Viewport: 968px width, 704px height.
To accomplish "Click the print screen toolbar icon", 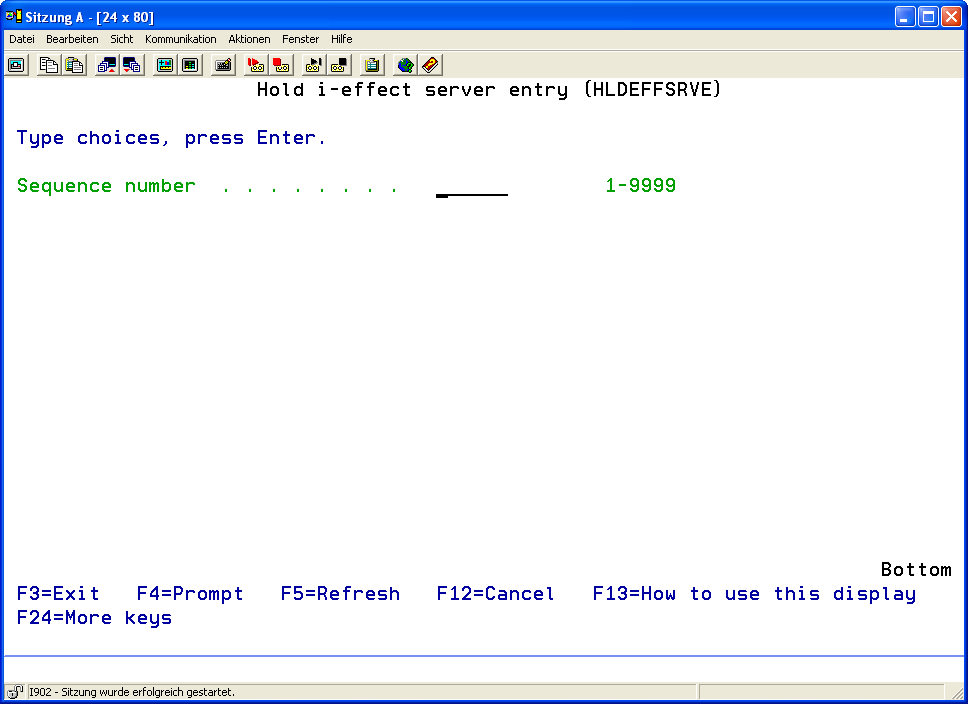I will coord(17,65).
